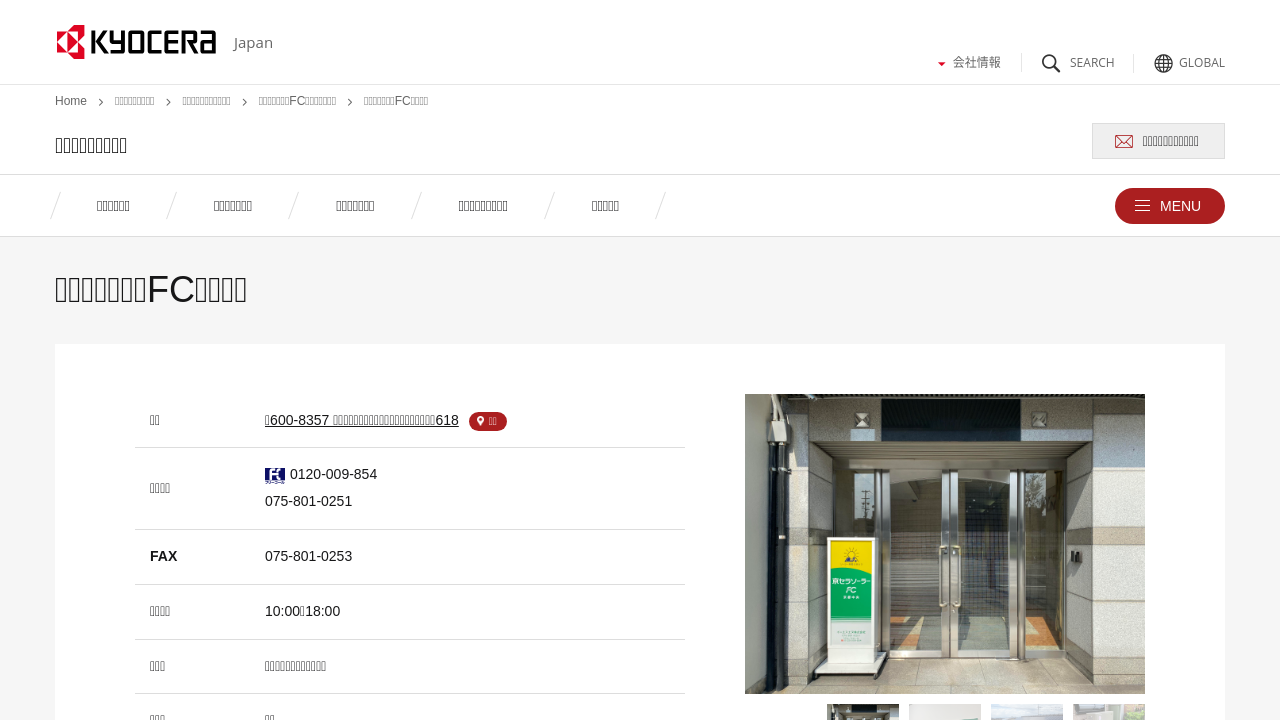Click the large building entrance photo

coord(945,543)
